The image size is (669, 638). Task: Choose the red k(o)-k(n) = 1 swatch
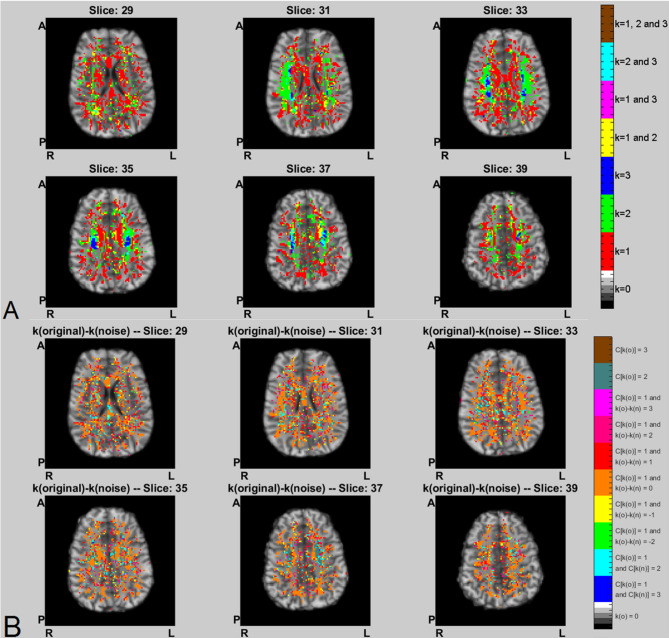point(603,456)
